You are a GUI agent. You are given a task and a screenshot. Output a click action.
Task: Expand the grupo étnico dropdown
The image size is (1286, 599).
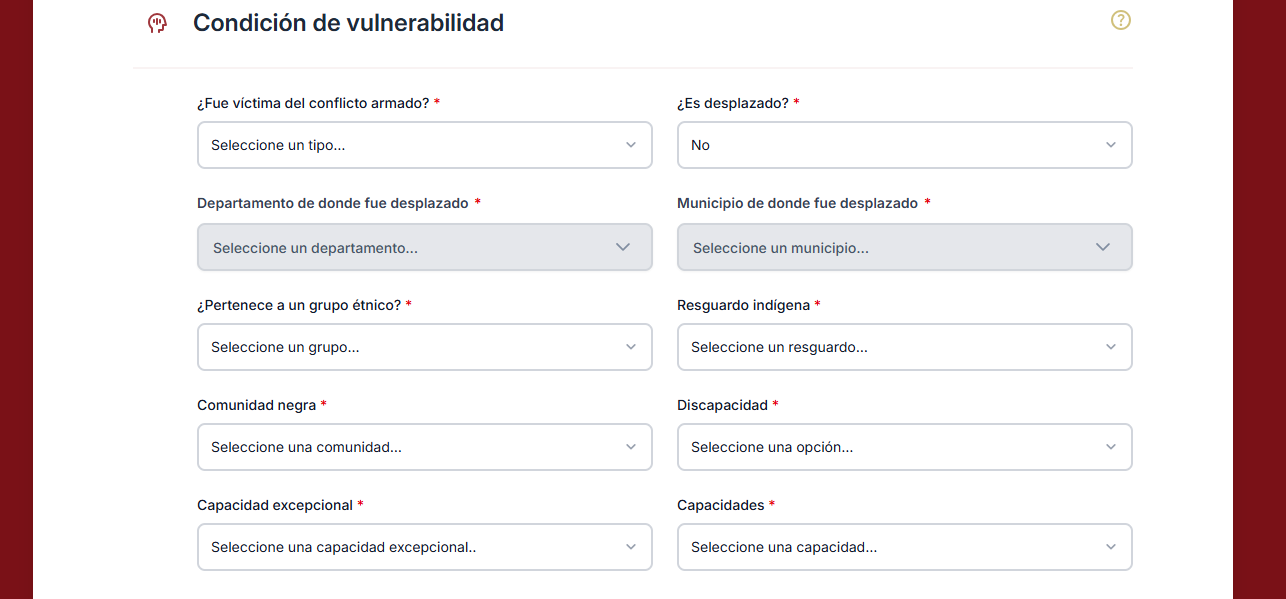tap(425, 347)
